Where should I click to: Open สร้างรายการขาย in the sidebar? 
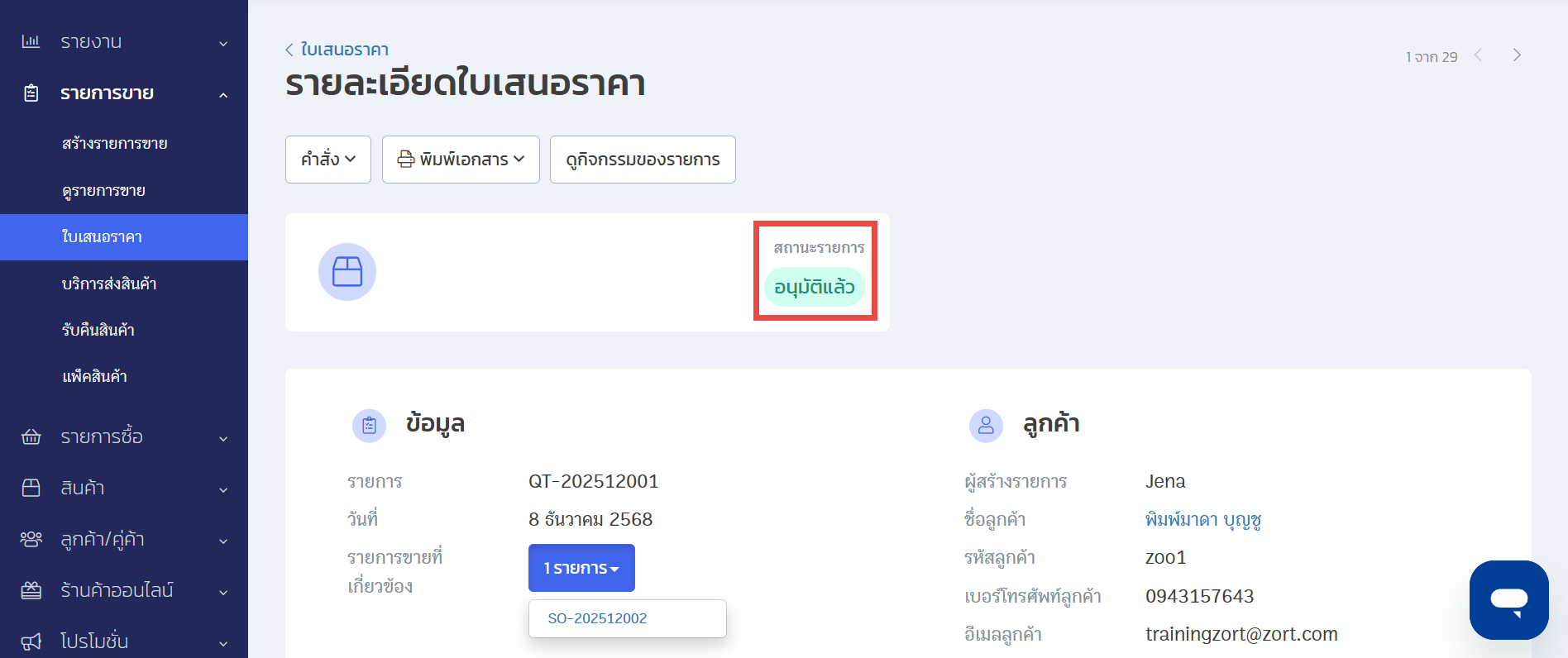coord(114,144)
